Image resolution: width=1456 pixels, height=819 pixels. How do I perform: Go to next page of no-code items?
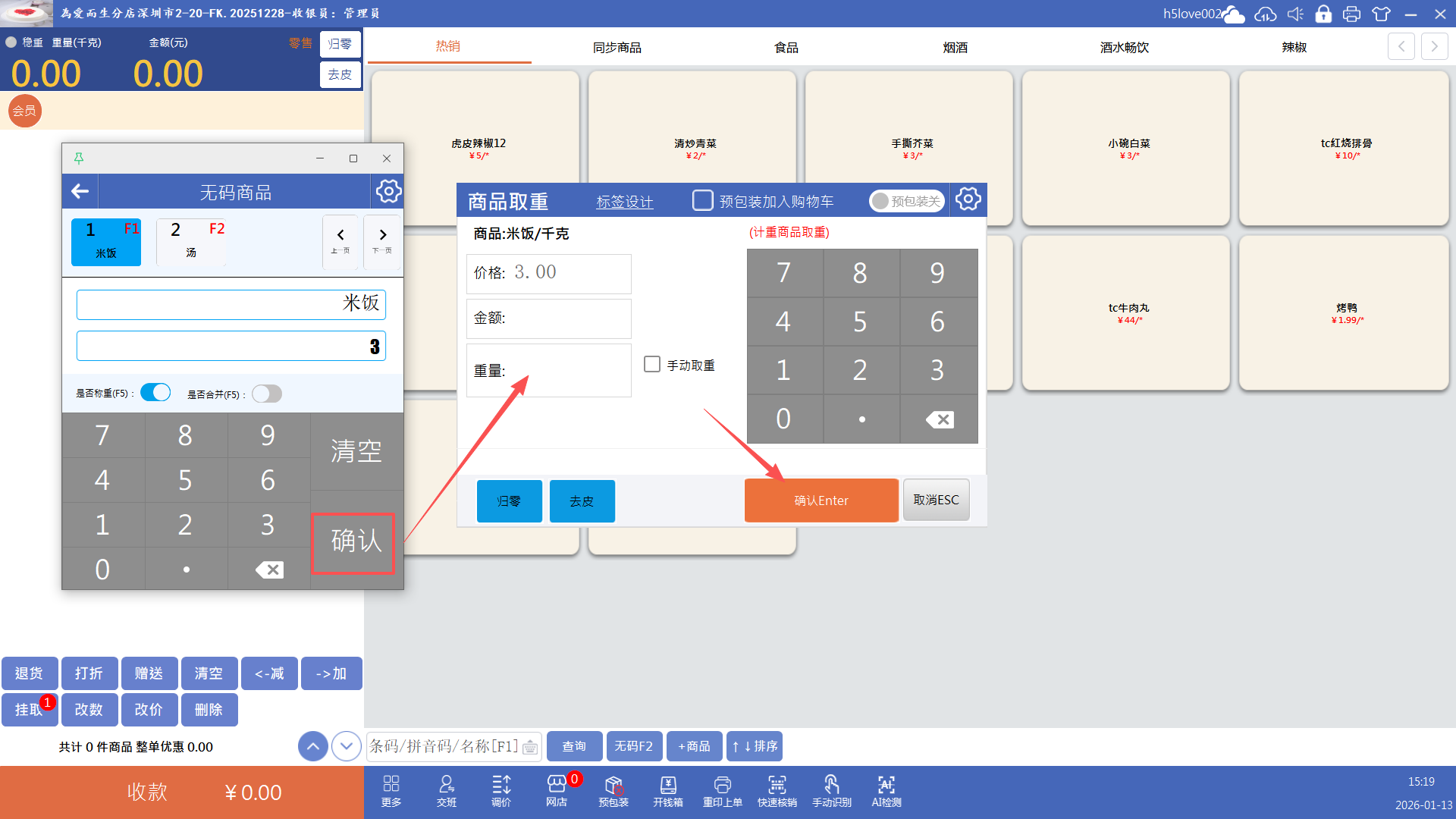(382, 240)
